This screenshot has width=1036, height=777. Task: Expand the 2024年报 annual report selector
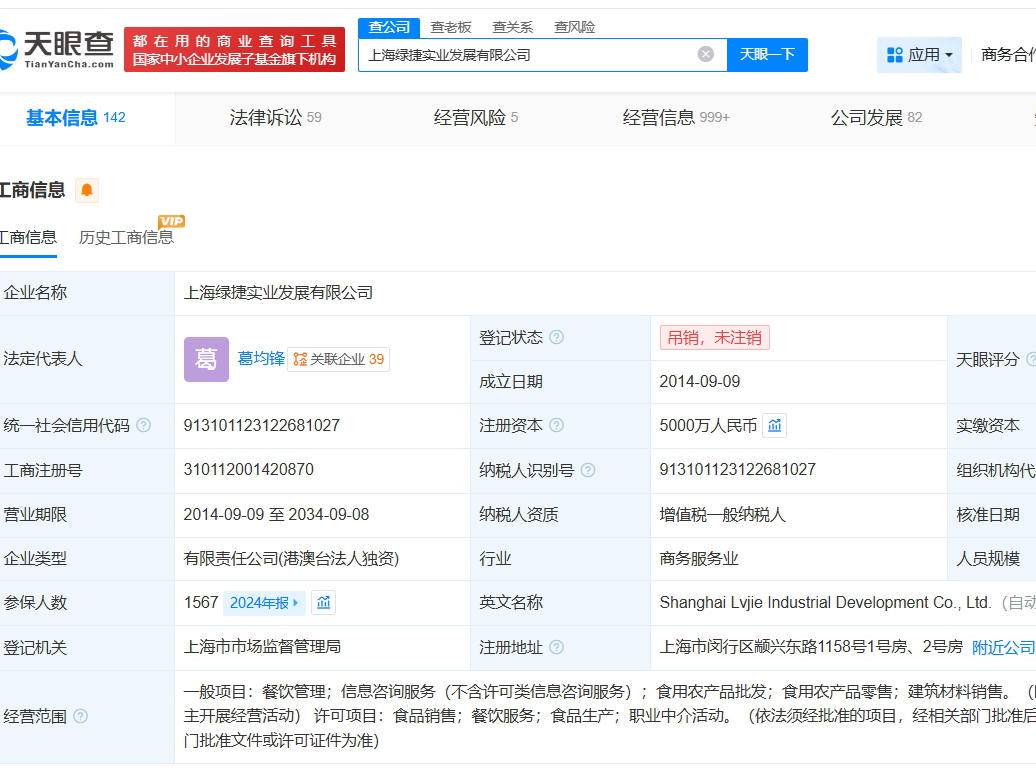(264, 603)
